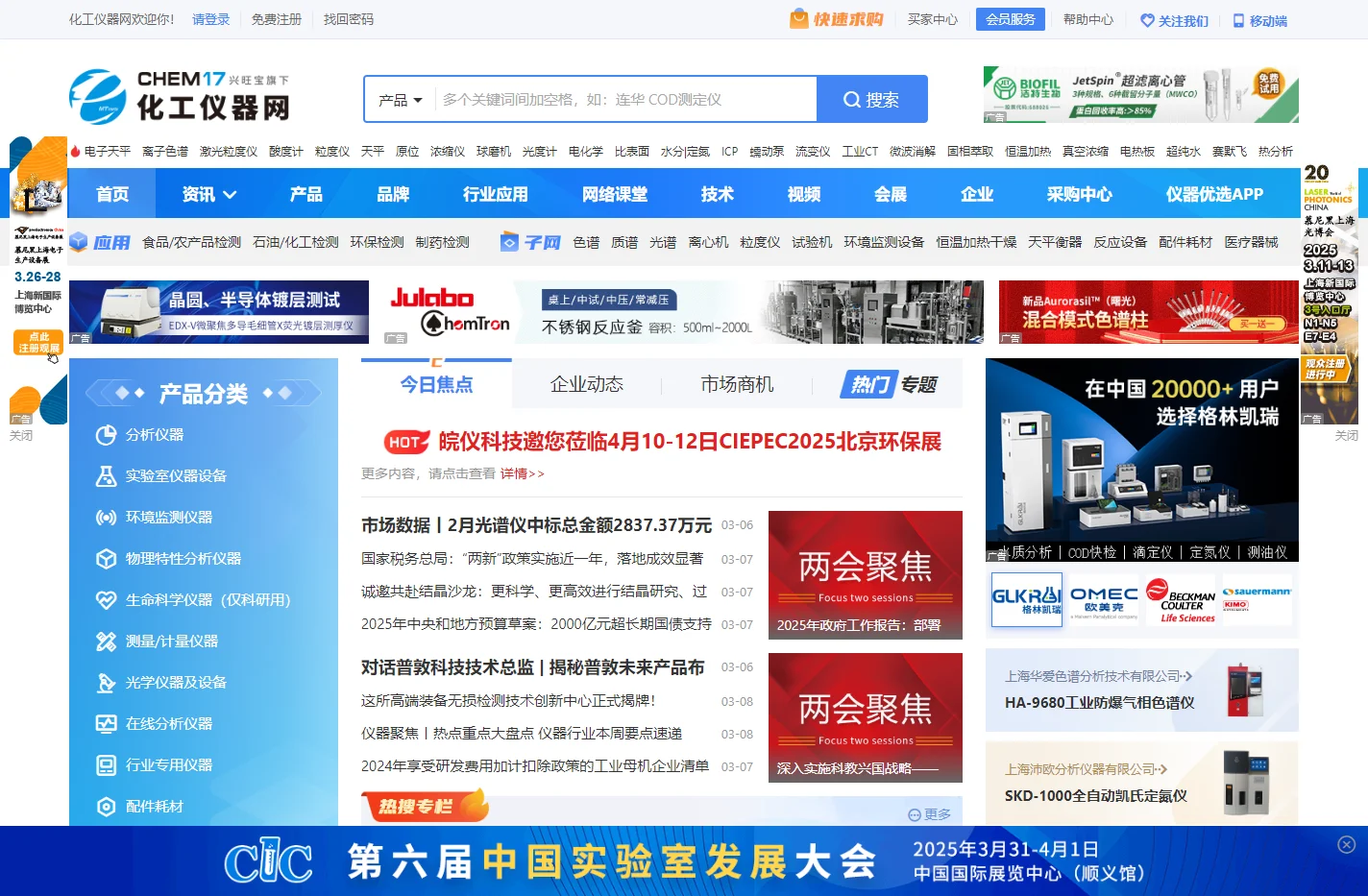Open the 网络课堂 navigation item
This screenshot has width=1368, height=896.
615,194
